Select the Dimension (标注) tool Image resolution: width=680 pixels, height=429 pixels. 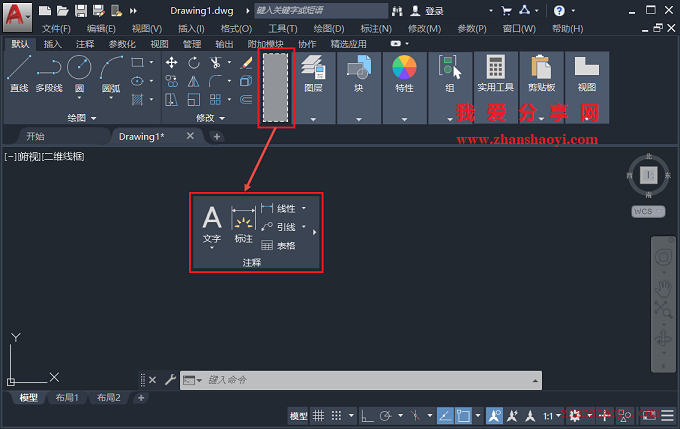[244, 225]
